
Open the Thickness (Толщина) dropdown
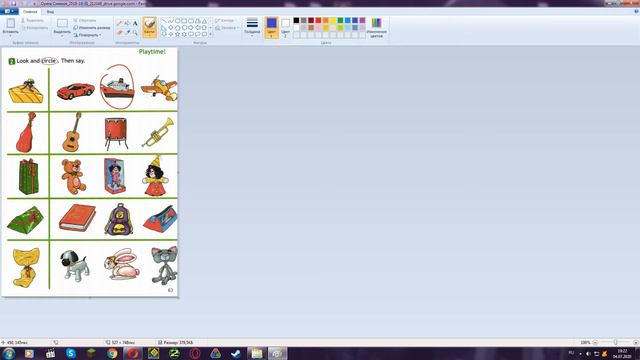click(252, 27)
